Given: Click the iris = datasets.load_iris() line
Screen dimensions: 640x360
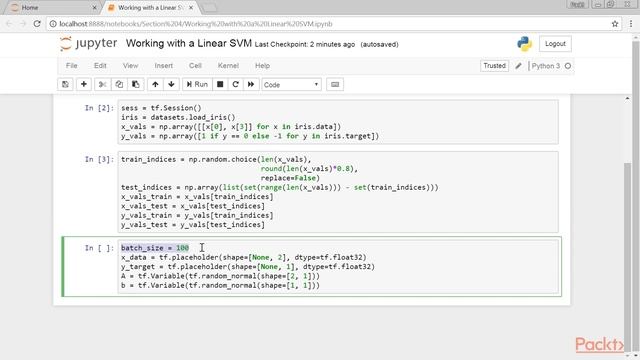Looking at the screenshot, I should pos(178,117).
